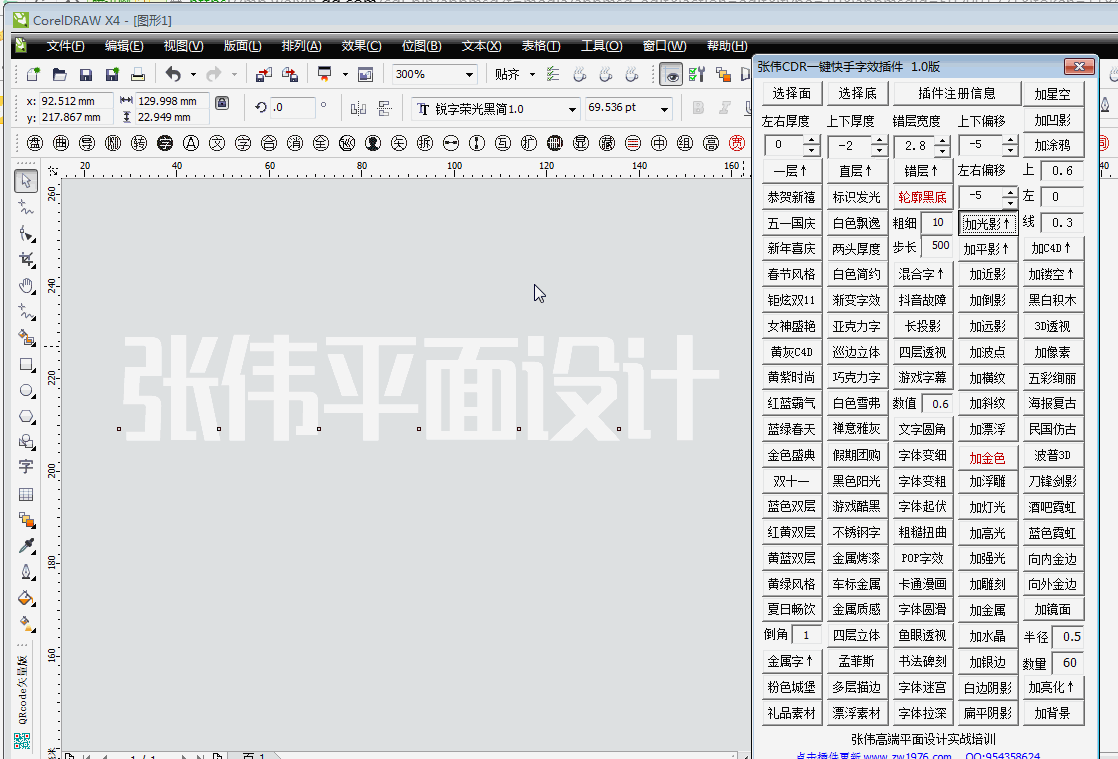The width and height of the screenshot is (1118, 759).
Task: Select the Pick (arrow) tool
Action: coord(26,181)
